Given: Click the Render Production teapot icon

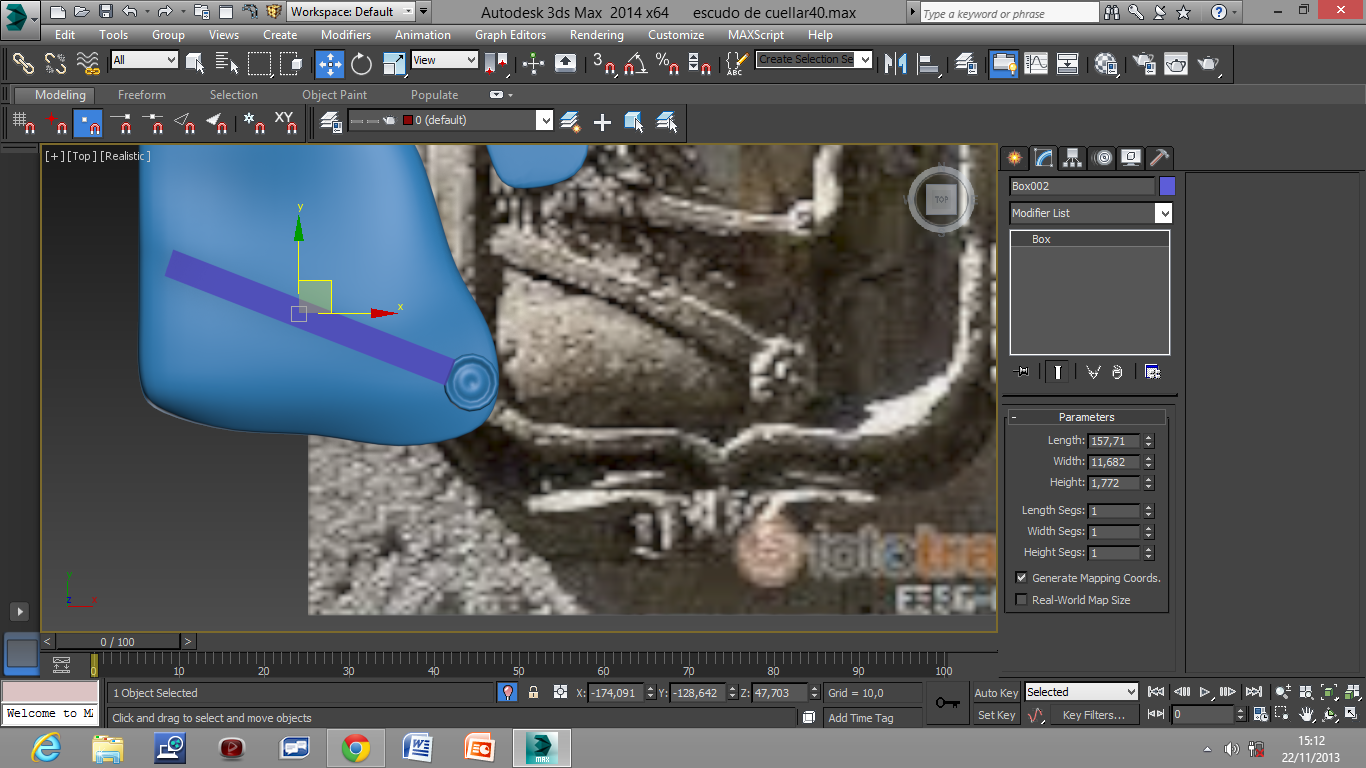Looking at the screenshot, I should 1210,64.
